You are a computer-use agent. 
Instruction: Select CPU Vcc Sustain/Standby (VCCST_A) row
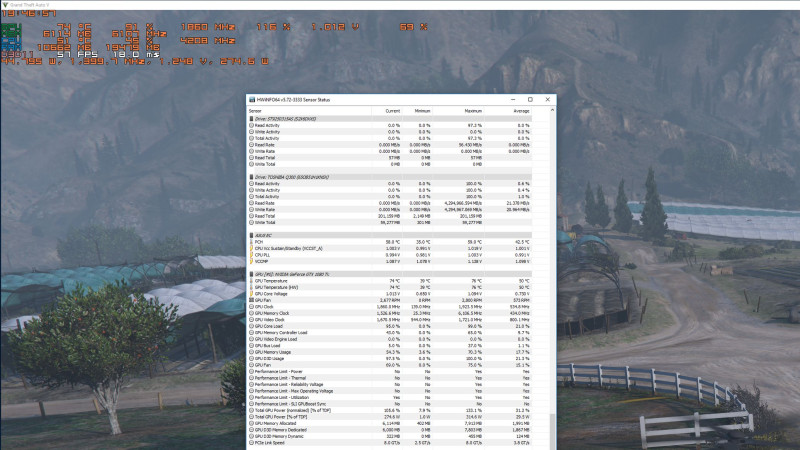pos(389,248)
